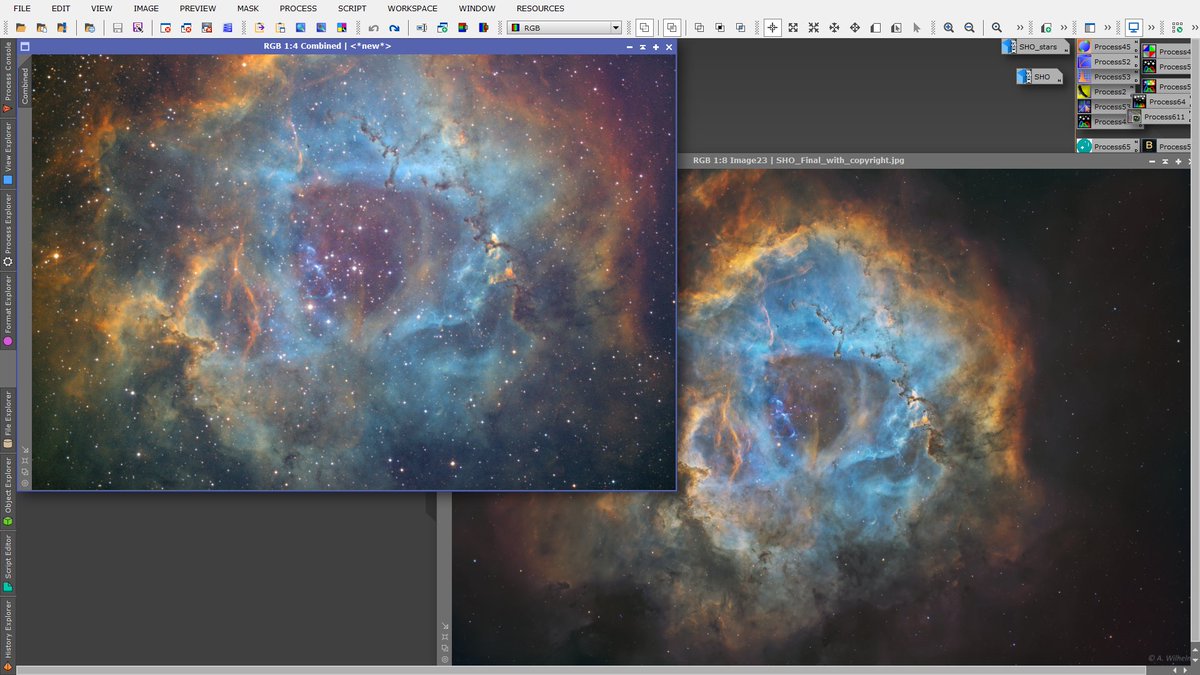The width and height of the screenshot is (1200, 675).
Task: Click the Fit View shrink-arrows icon
Action: pos(814,28)
